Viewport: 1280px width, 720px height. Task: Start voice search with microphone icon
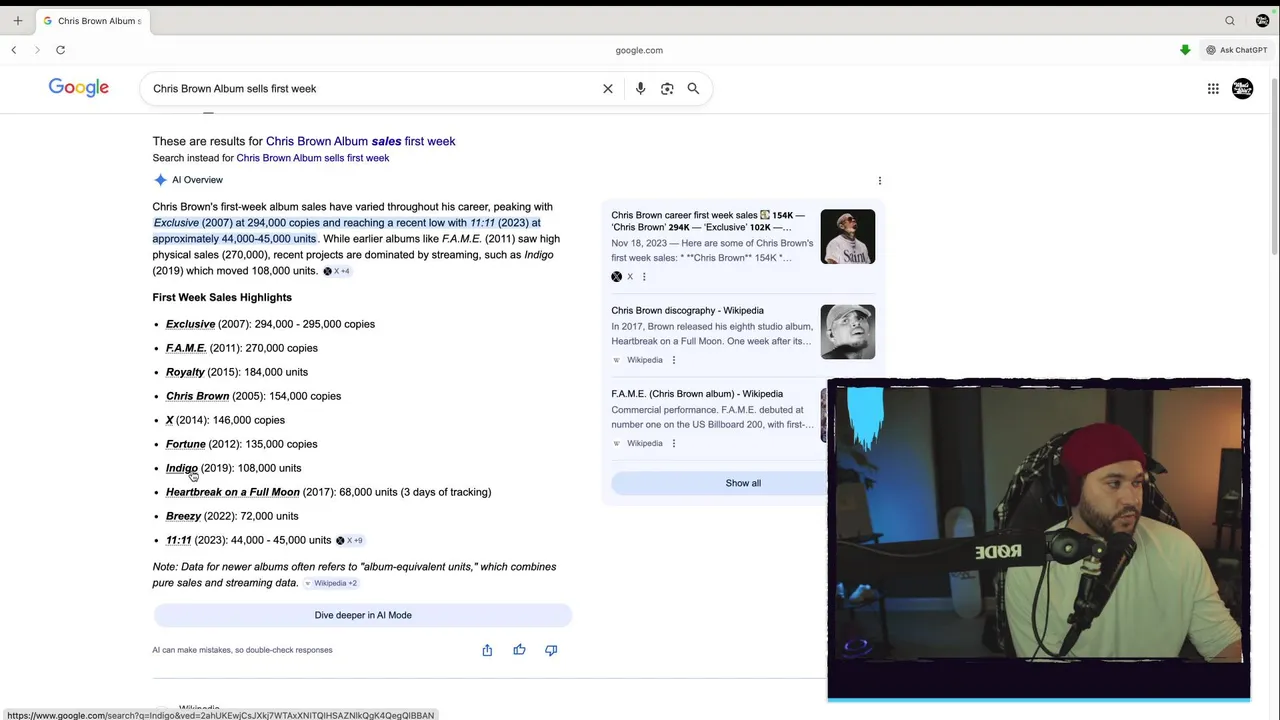click(x=640, y=89)
